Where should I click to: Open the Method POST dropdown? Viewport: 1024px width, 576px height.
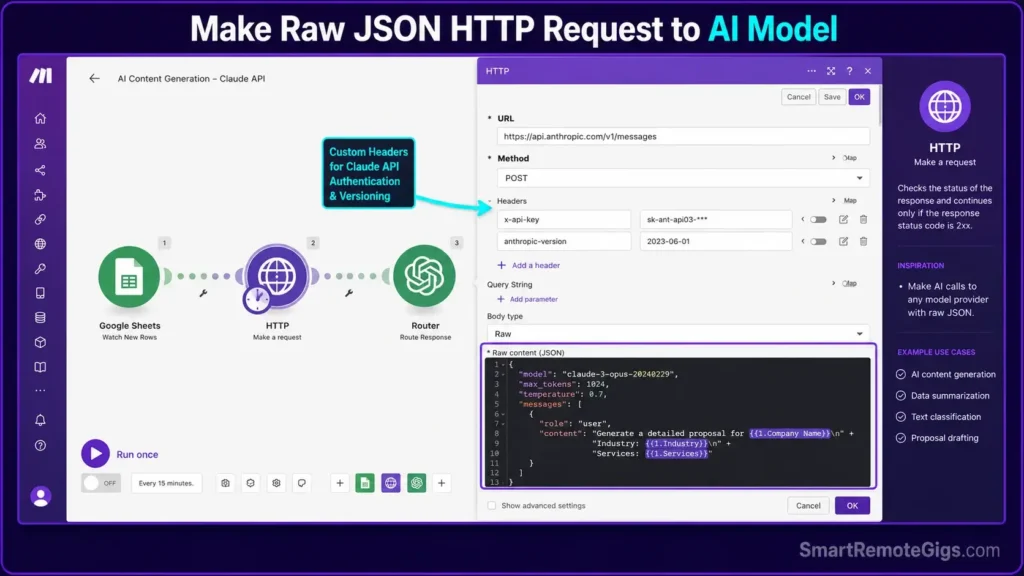pyautogui.click(x=683, y=178)
